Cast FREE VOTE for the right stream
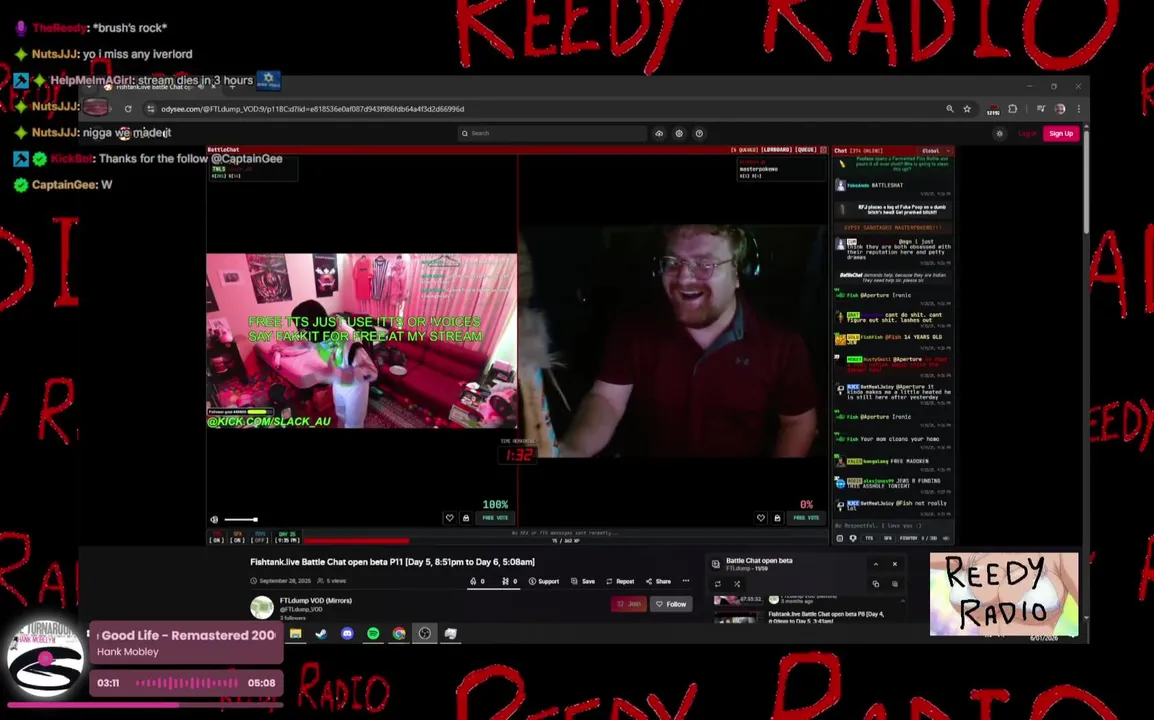Screen dimensions: 1154x720 tap(807, 518)
